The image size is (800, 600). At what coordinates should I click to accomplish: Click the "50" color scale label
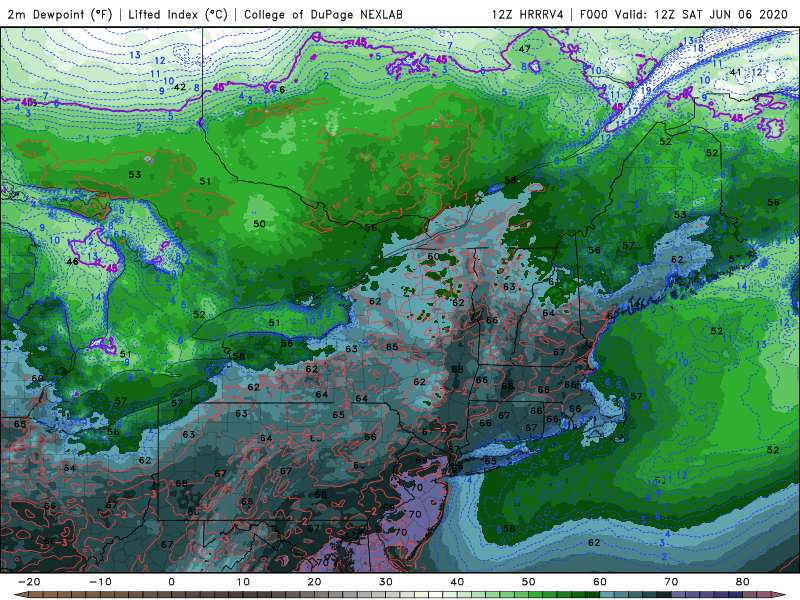tap(529, 582)
